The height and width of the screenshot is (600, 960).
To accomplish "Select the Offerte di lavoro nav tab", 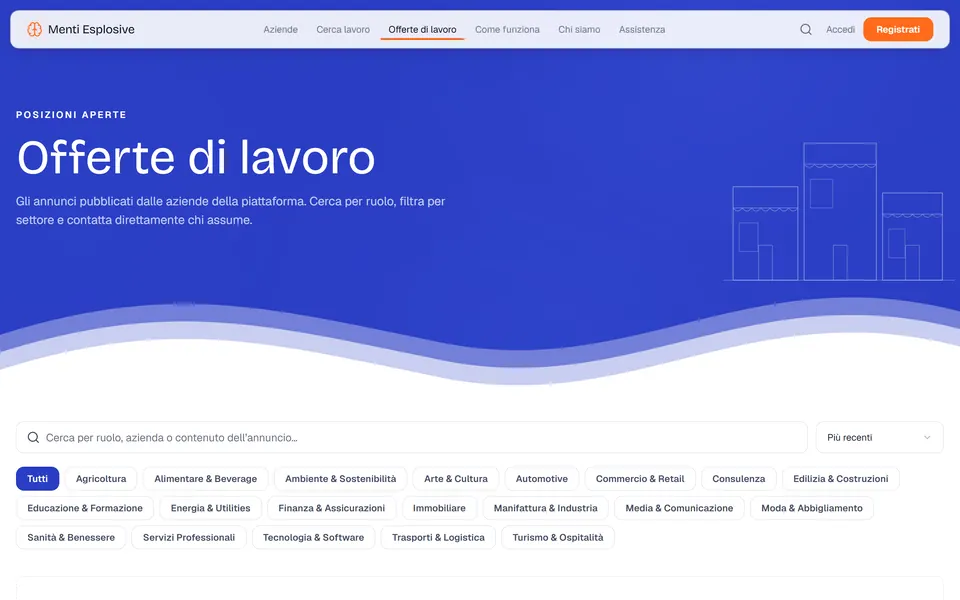I will (422, 29).
